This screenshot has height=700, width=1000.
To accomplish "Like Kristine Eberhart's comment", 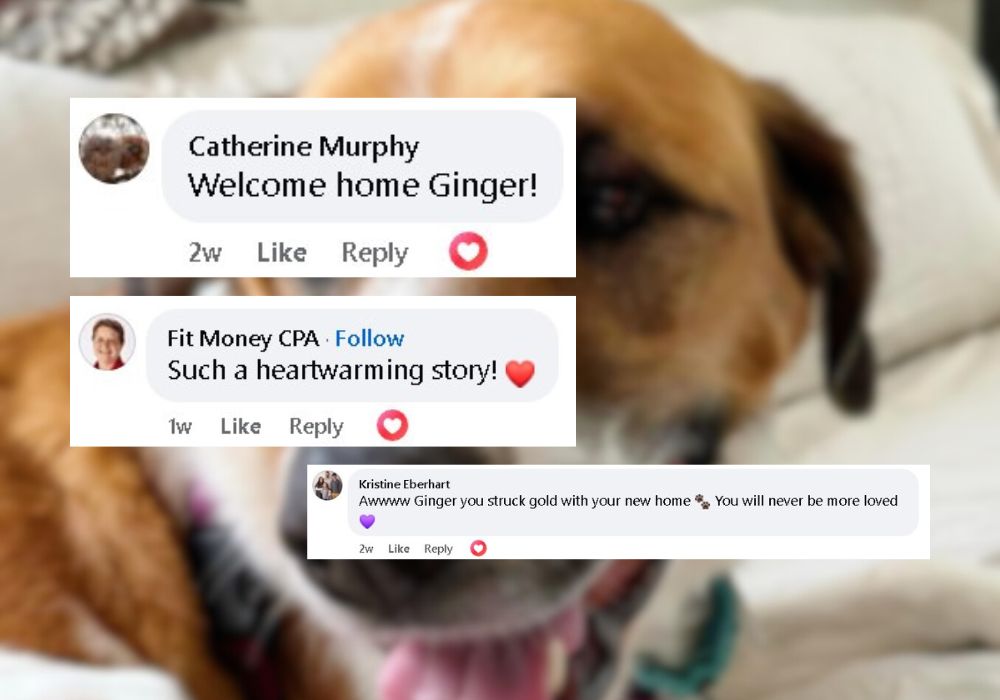I will point(399,548).
